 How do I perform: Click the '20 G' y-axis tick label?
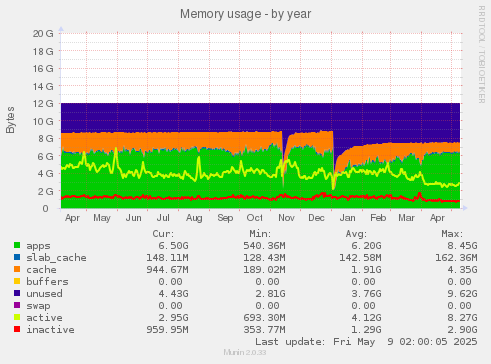coord(43,33)
